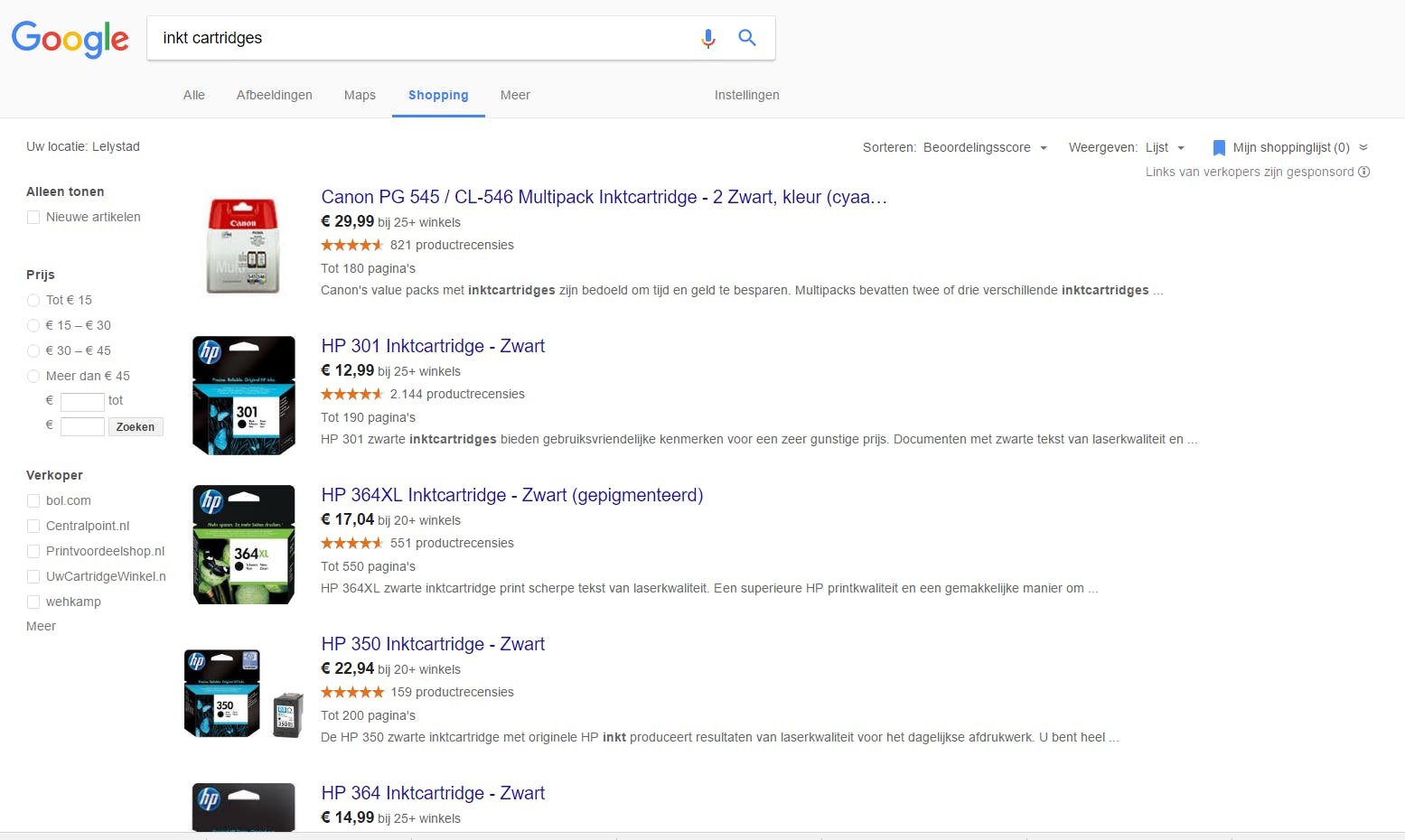The width and height of the screenshot is (1405, 840).
Task: Click 'Tot 550 pagina's' text
Action: (369, 566)
